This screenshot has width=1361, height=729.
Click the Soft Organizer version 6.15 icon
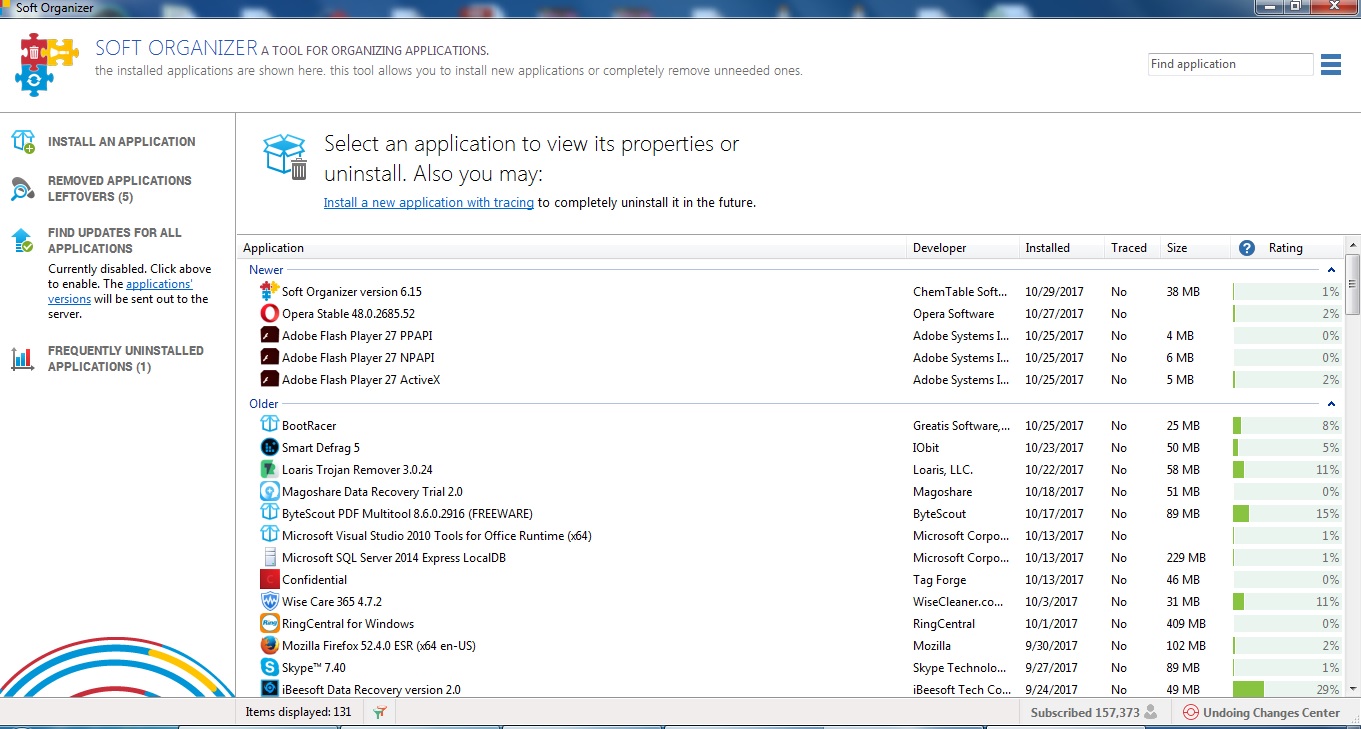pyautogui.click(x=269, y=292)
